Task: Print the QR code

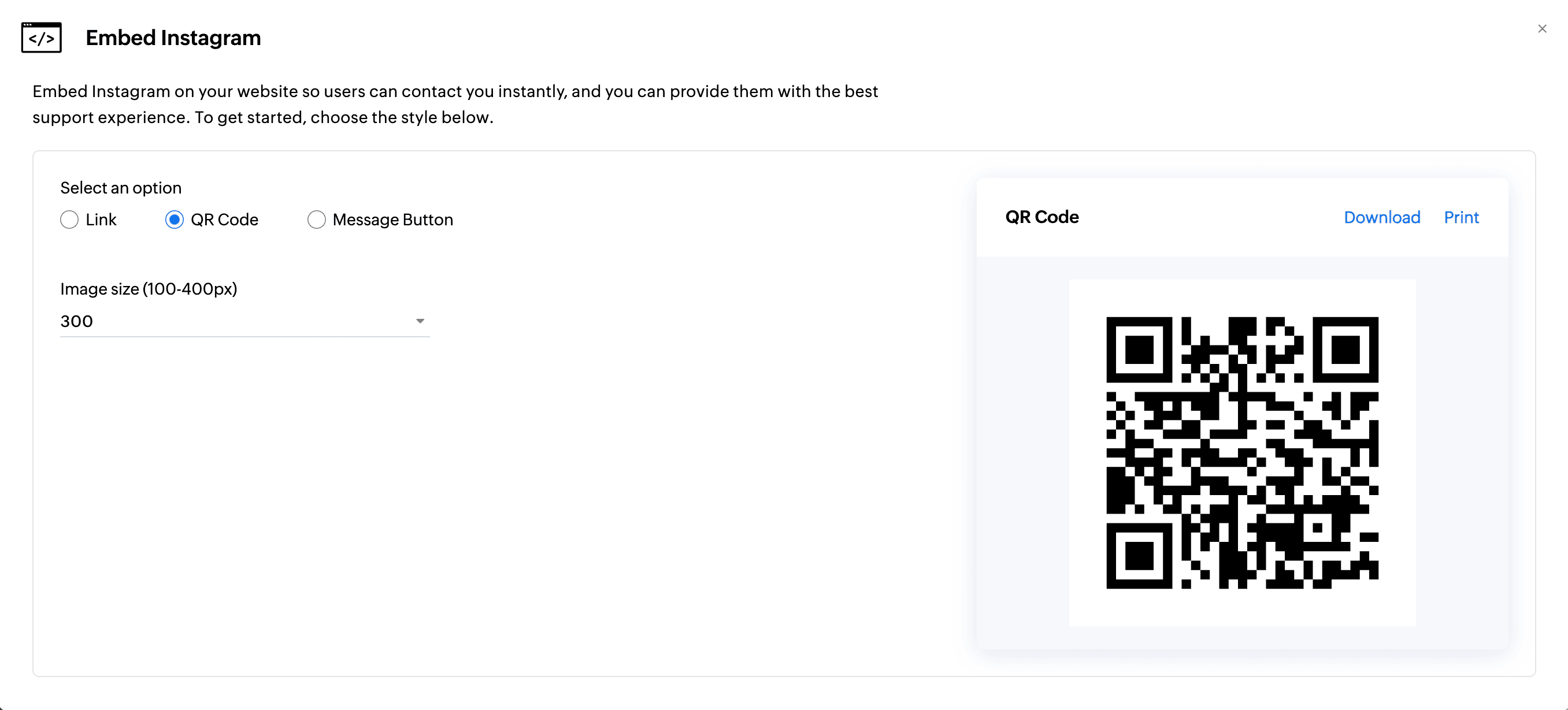Action: pyautogui.click(x=1461, y=217)
